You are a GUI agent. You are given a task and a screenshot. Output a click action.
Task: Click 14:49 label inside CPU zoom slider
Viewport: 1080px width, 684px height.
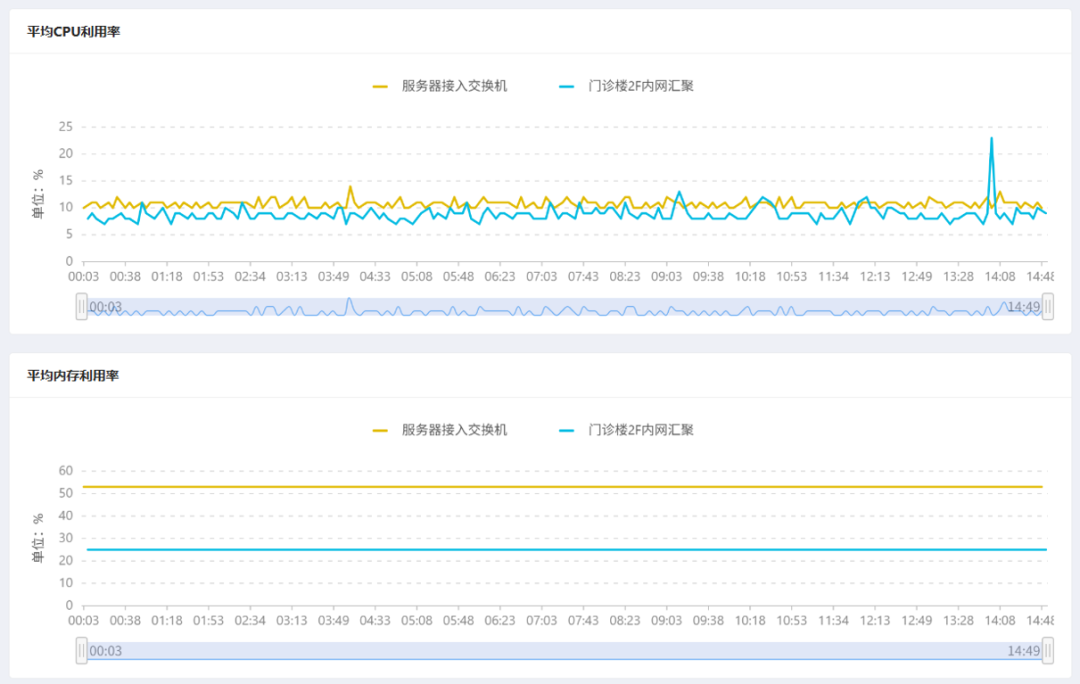(x=1024, y=307)
